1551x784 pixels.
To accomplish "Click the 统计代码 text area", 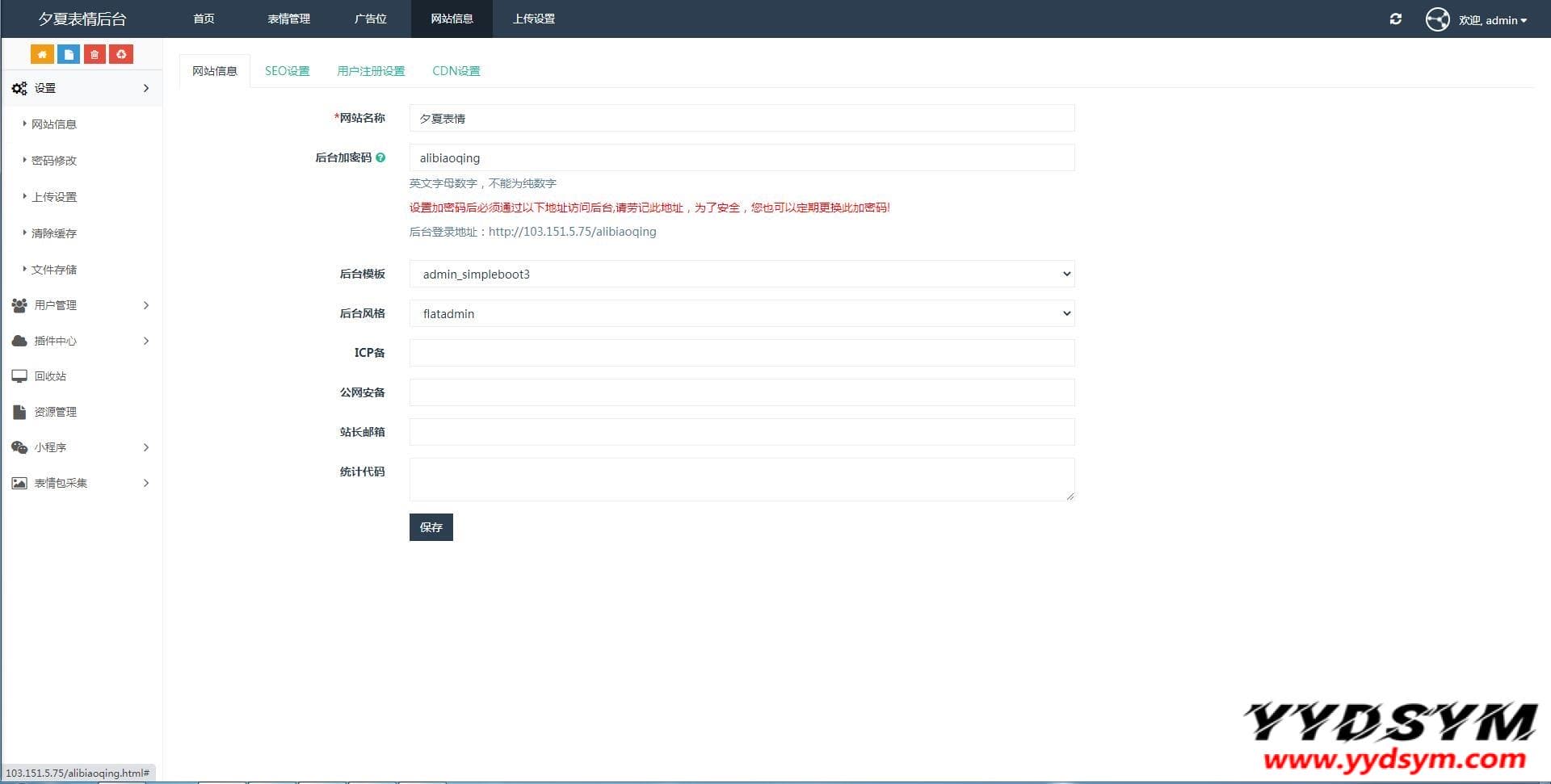I will click(742, 480).
